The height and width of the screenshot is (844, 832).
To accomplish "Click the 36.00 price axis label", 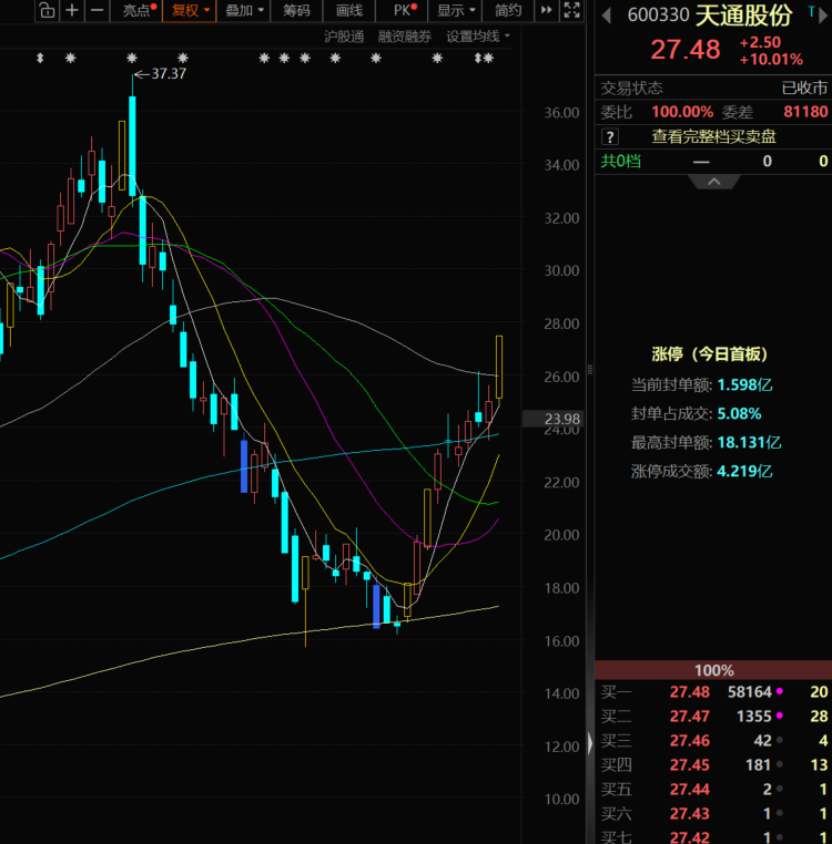I will 561,112.
